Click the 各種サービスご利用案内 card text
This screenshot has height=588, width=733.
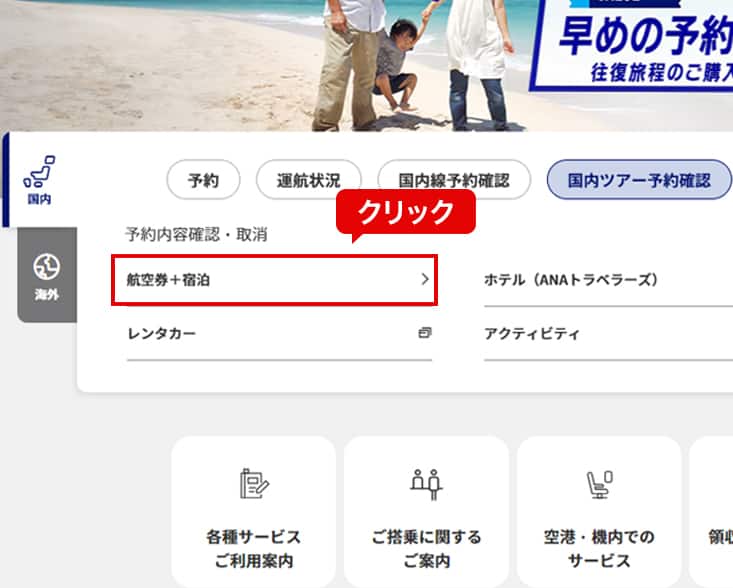(254, 549)
